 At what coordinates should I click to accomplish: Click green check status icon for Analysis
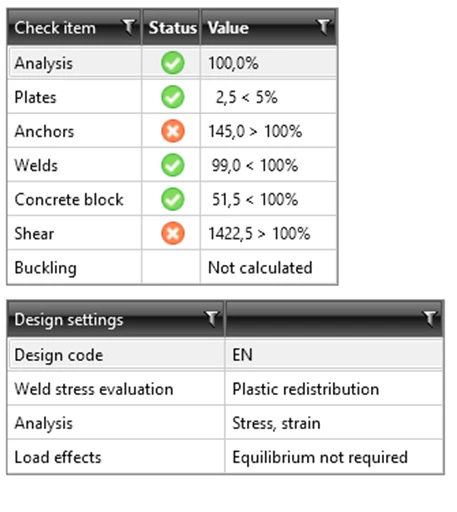(x=173, y=63)
